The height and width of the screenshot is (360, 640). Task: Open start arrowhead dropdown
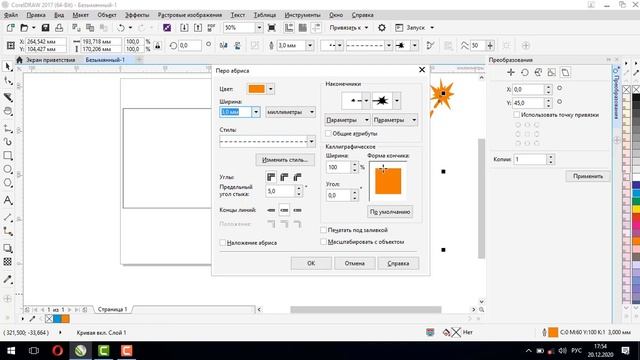click(x=366, y=100)
